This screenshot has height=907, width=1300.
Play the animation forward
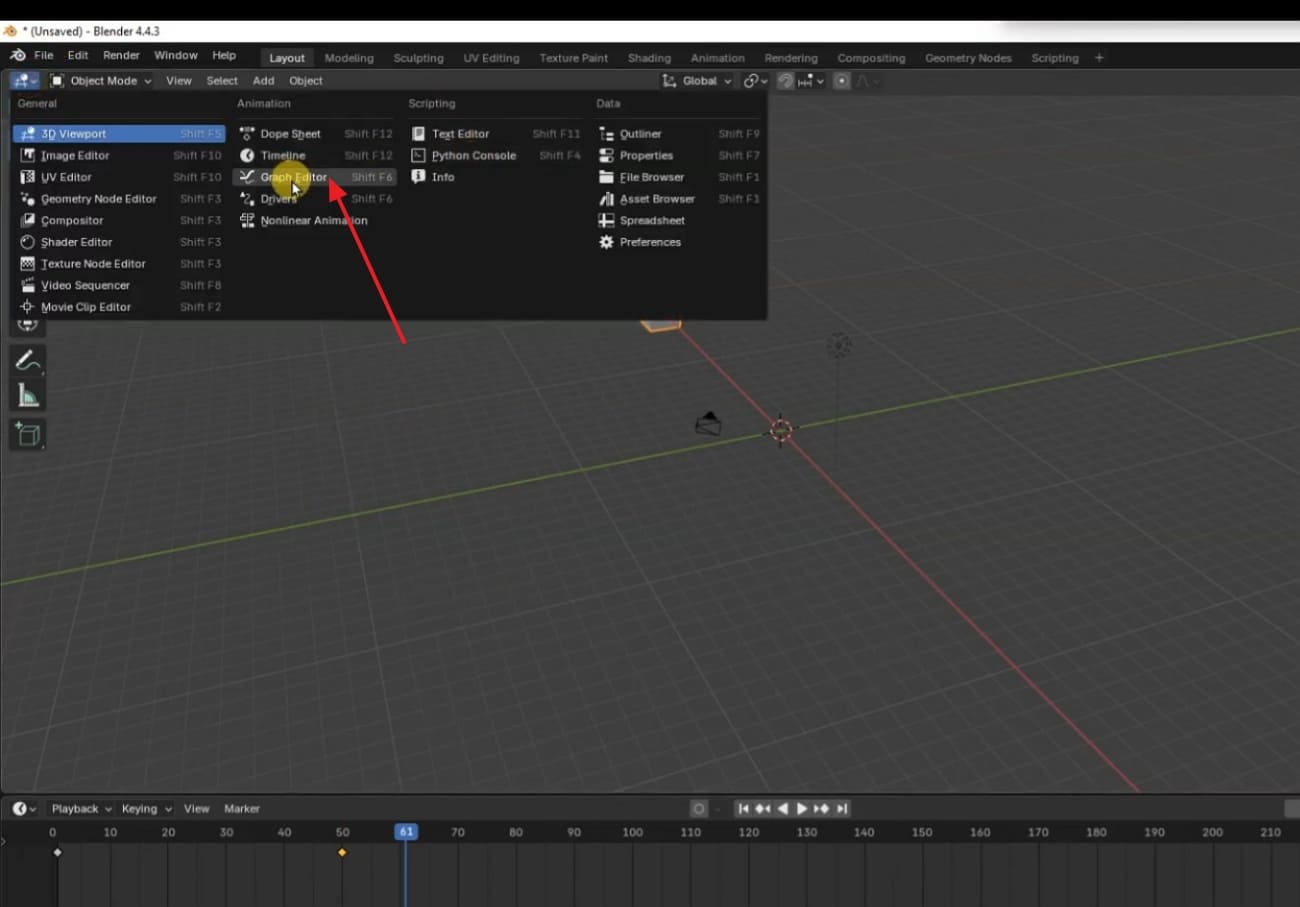tap(802, 808)
